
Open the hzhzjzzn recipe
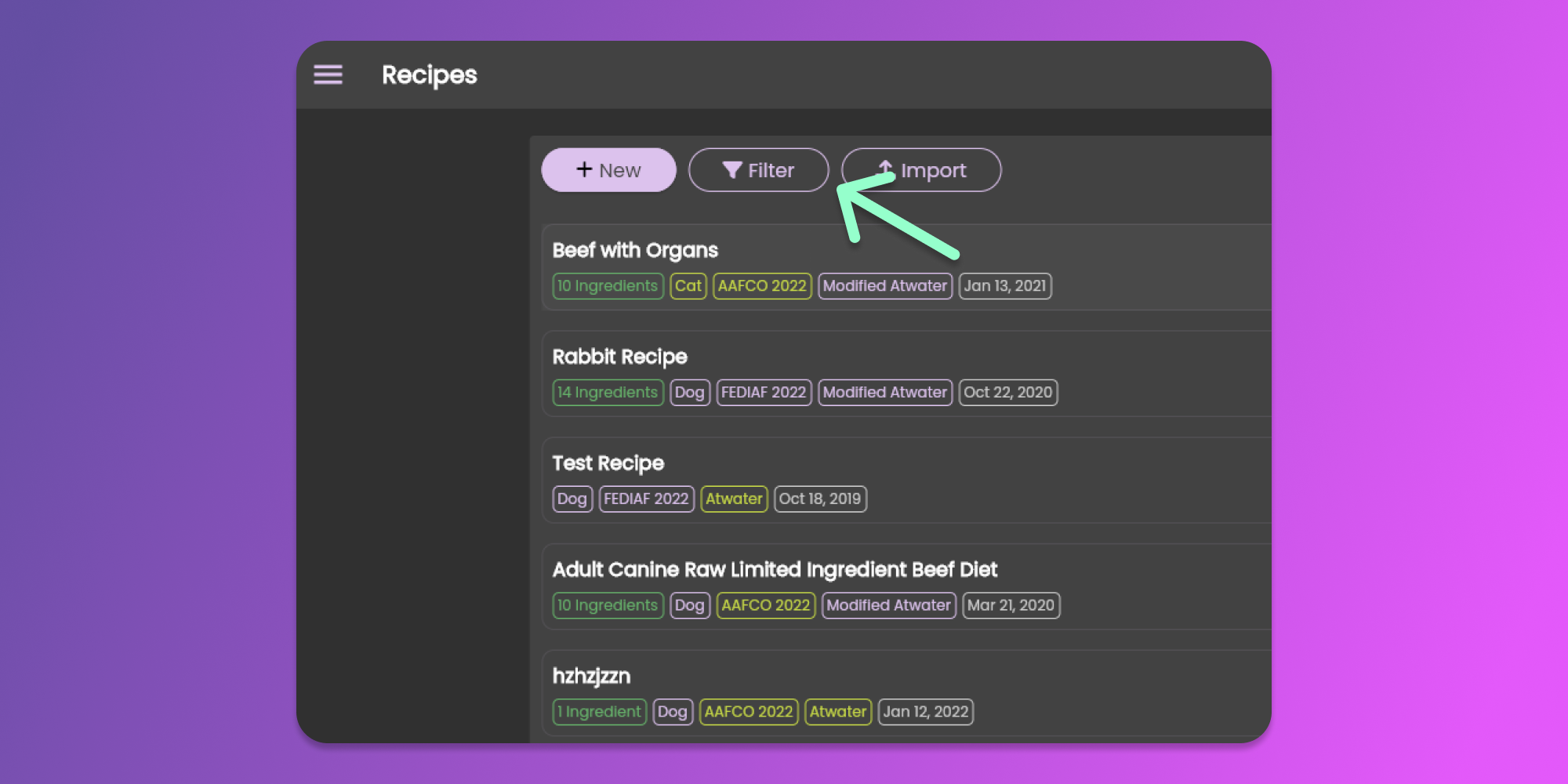pyautogui.click(x=591, y=677)
